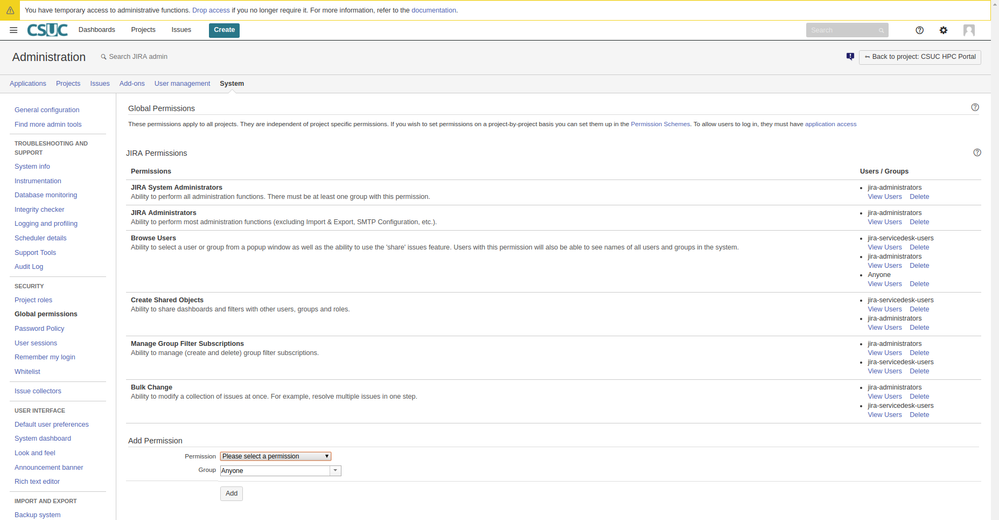Open the Permission select dropdown
Image resolution: width=999 pixels, height=520 pixels.
[276, 456]
